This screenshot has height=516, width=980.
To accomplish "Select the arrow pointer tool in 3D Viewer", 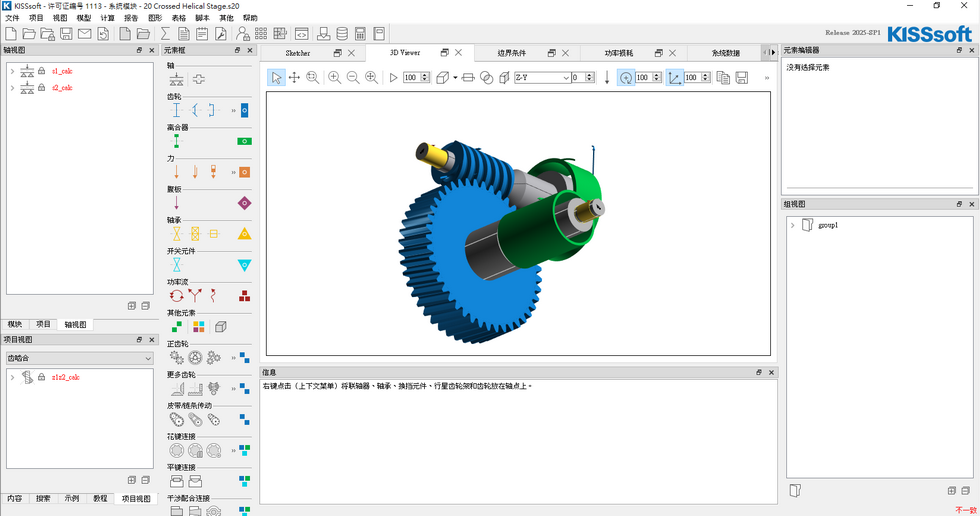I will (x=276, y=77).
